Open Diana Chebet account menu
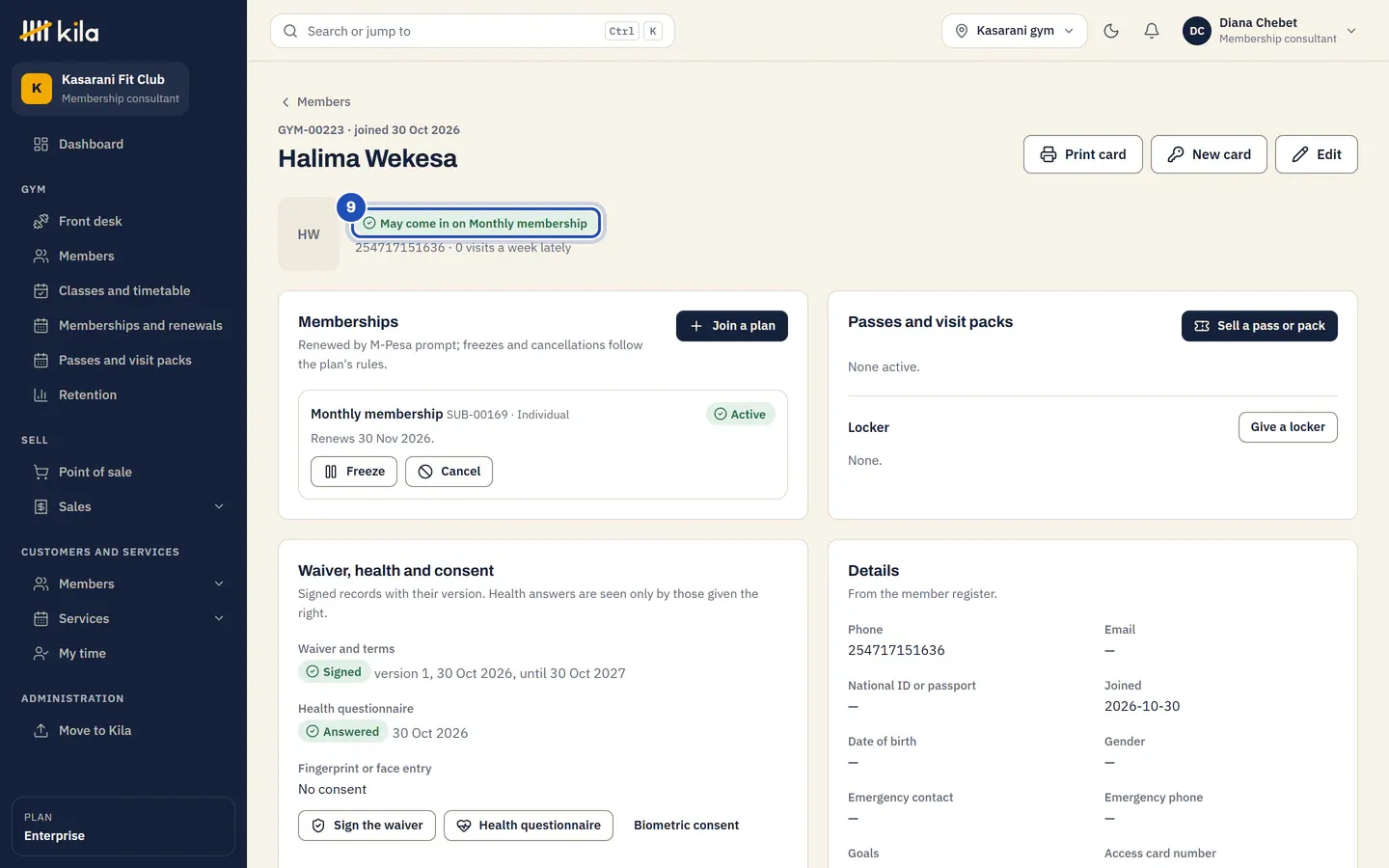The width and height of the screenshot is (1389, 868). 1270,31
